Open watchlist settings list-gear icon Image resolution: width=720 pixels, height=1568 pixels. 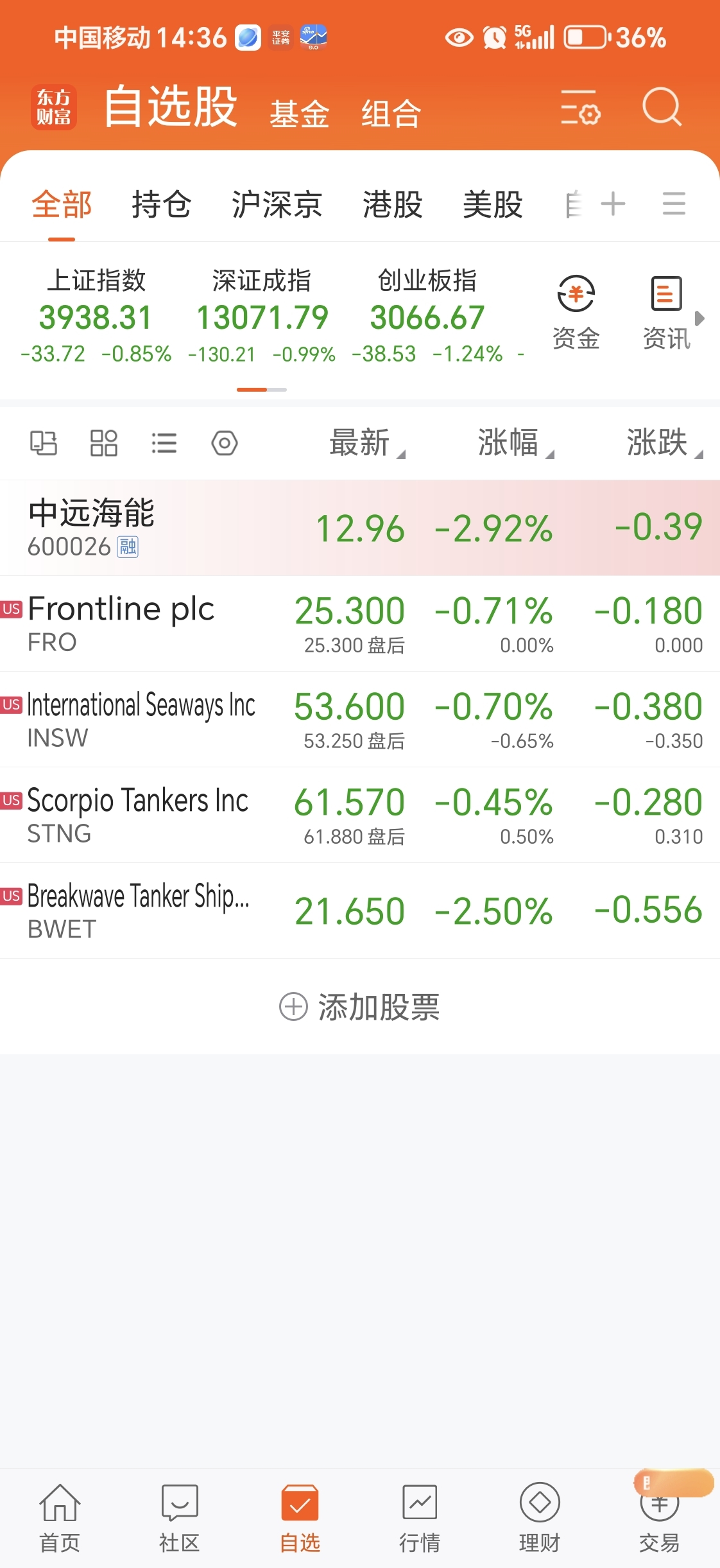pyautogui.click(x=580, y=107)
